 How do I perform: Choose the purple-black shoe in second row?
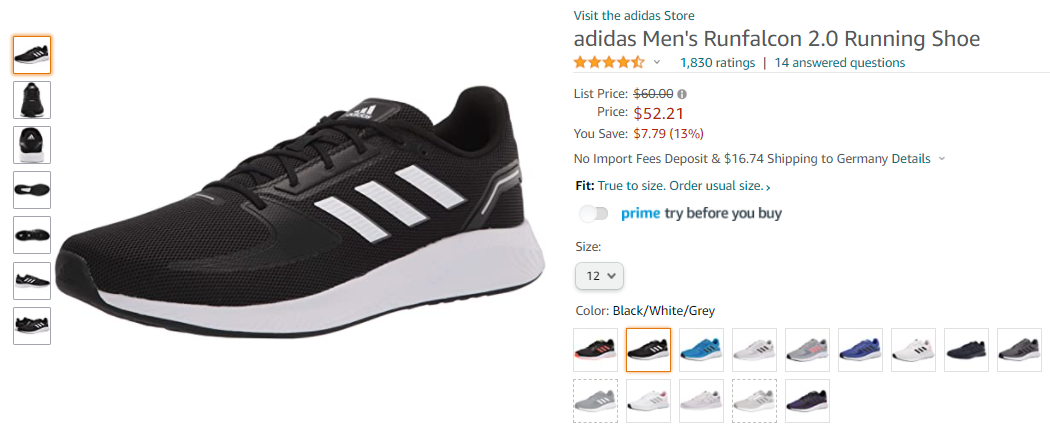click(807, 401)
